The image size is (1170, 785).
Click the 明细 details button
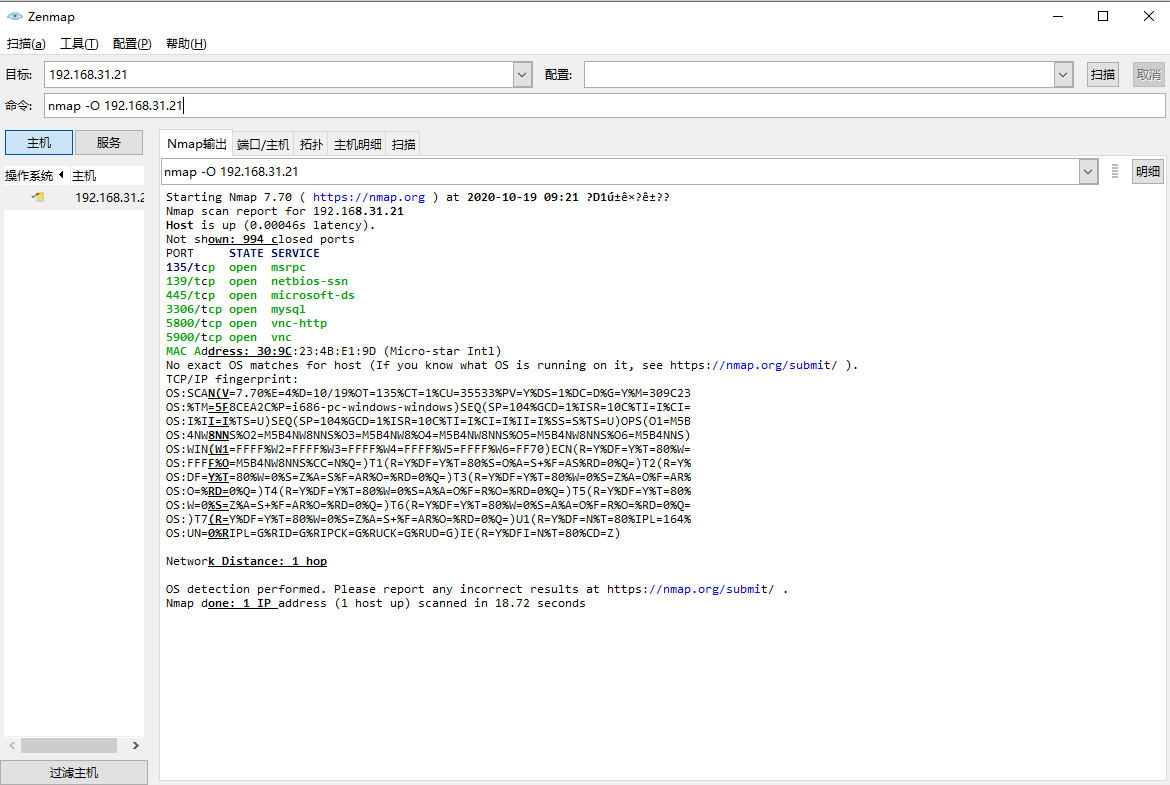pyautogui.click(x=1147, y=172)
